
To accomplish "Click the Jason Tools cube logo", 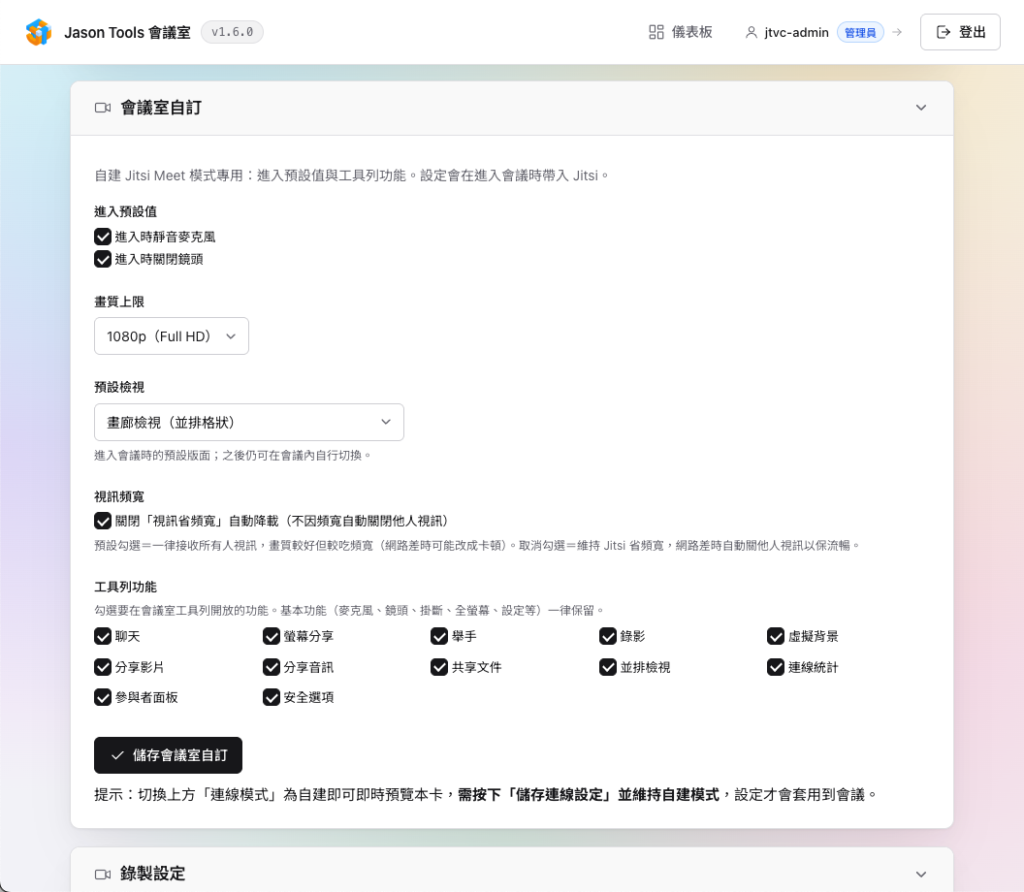I will pos(39,32).
